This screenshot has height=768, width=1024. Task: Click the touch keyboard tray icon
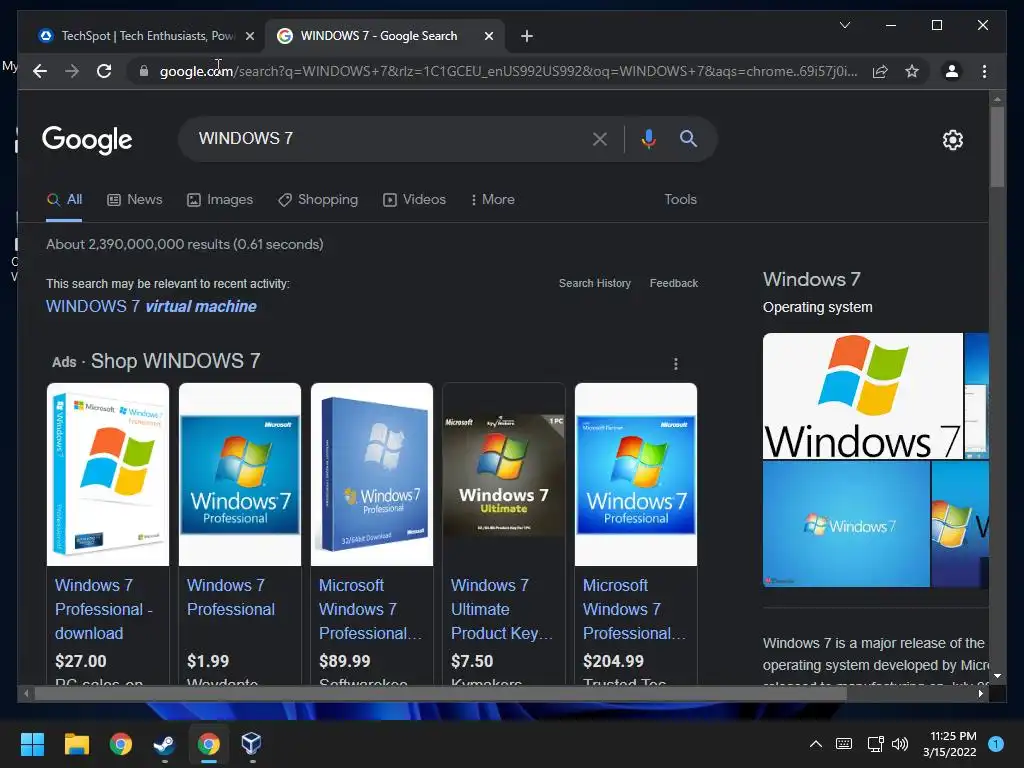click(x=844, y=744)
